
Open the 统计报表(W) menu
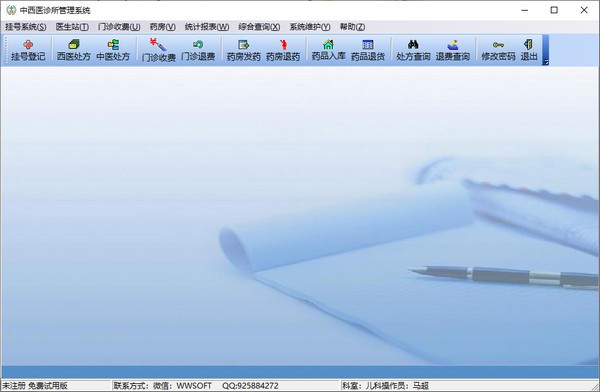click(207, 27)
